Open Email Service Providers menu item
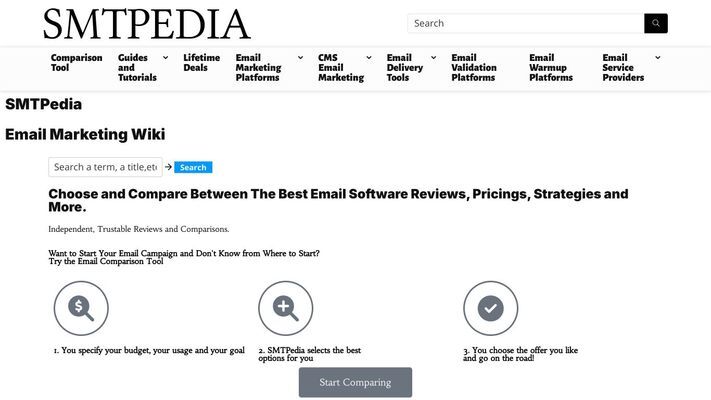This screenshot has width=711, height=400. 623,68
